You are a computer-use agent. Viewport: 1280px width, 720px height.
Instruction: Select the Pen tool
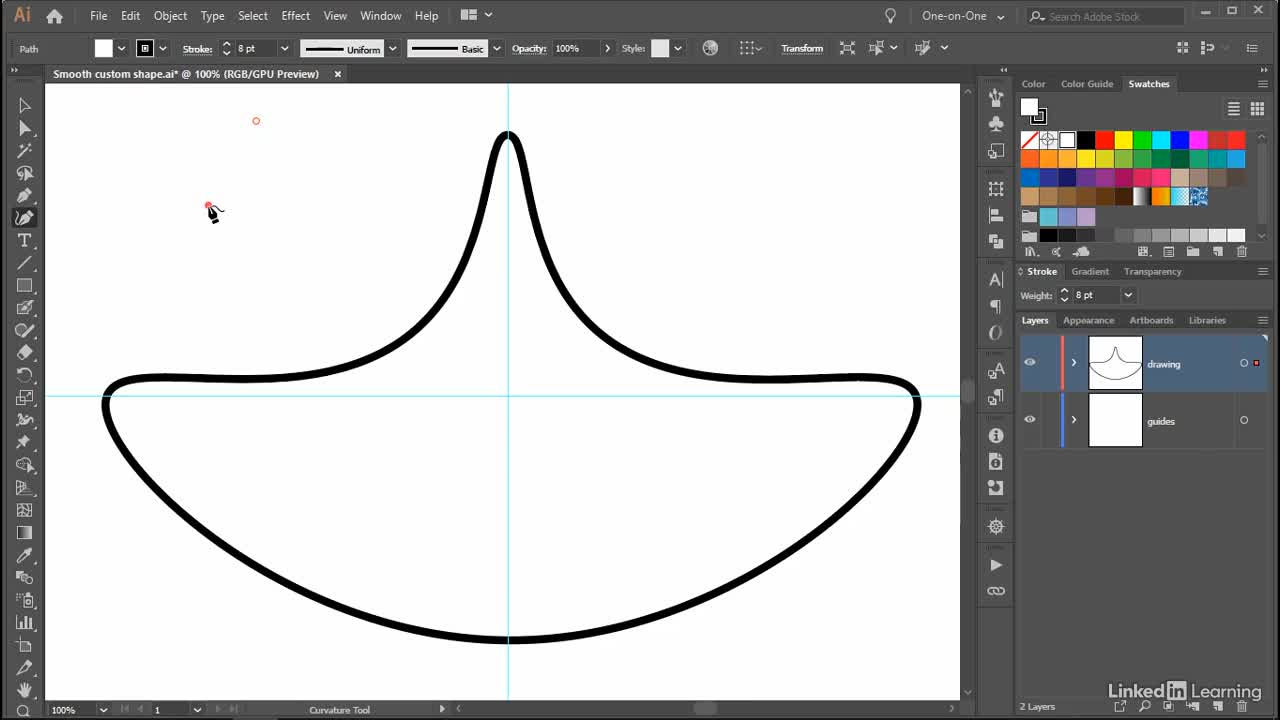[x=24, y=196]
